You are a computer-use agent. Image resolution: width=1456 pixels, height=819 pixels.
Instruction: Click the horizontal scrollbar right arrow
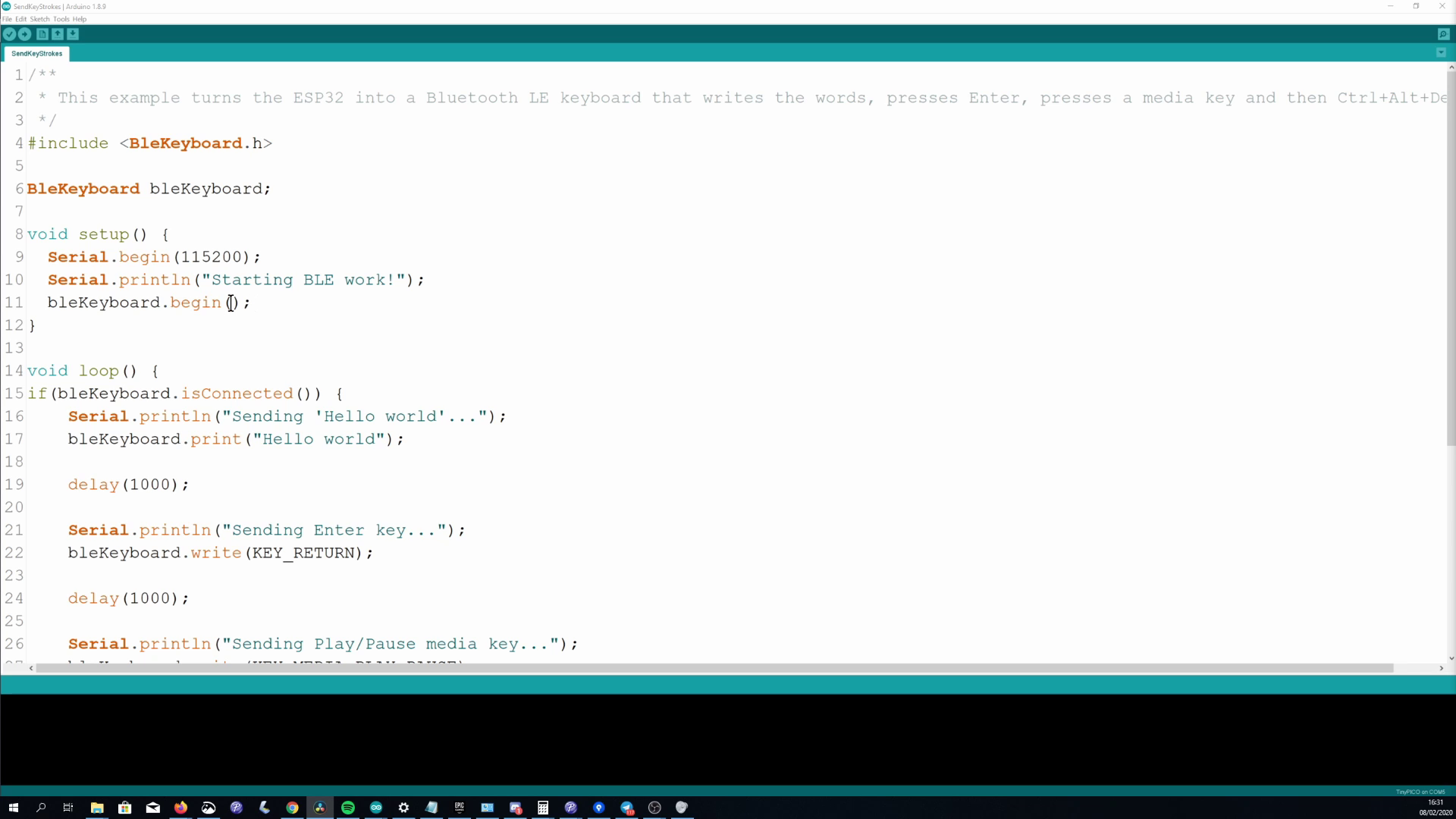(x=1441, y=668)
